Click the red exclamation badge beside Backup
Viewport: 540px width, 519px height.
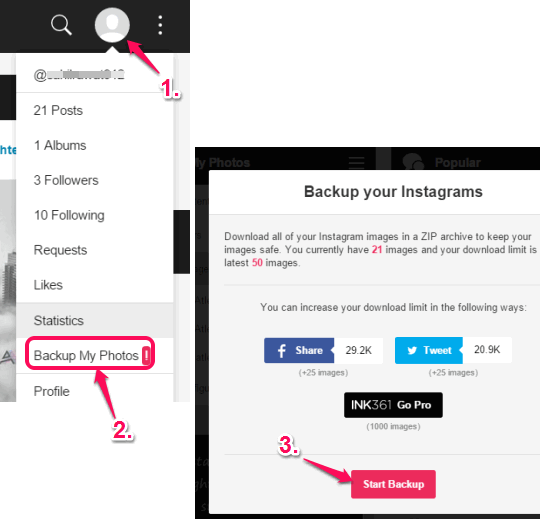point(146,355)
